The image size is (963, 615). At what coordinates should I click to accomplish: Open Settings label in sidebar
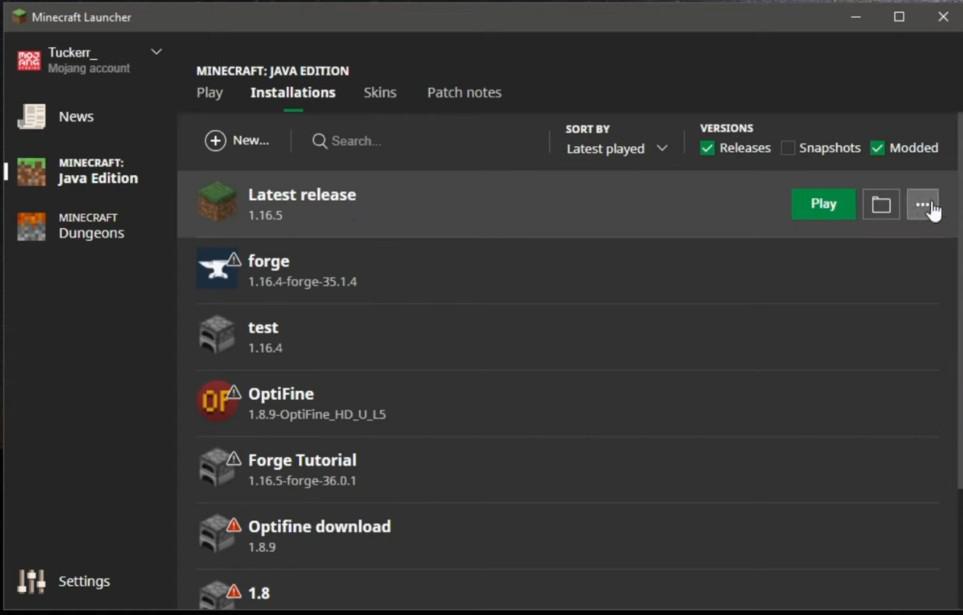tap(84, 581)
